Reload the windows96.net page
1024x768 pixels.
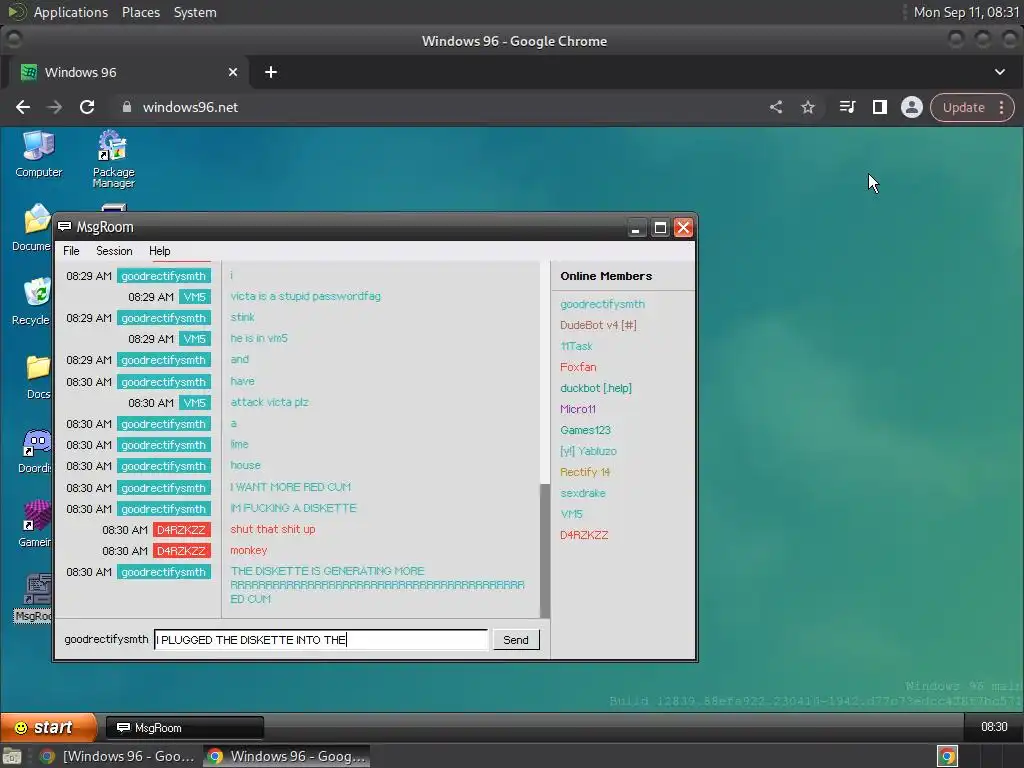click(87, 107)
